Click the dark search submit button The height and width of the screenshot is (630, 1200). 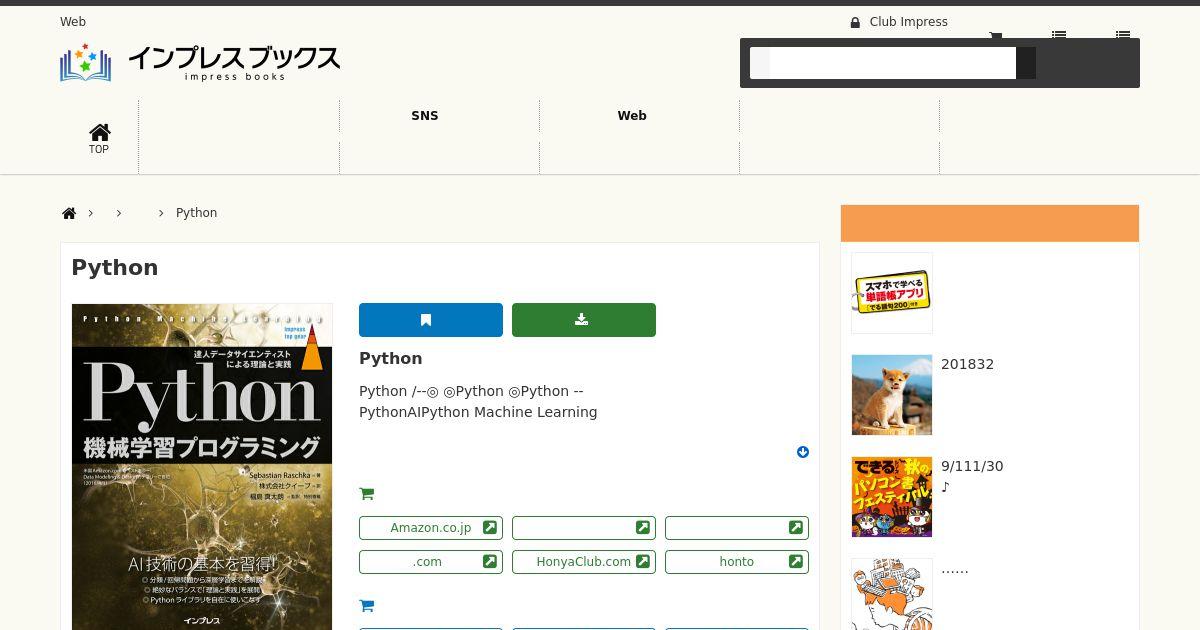point(1026,63)
